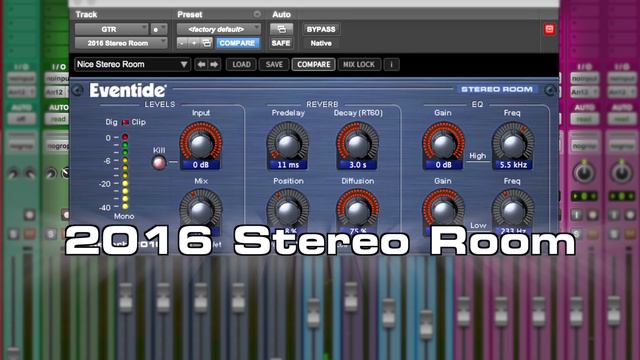
Task: Click the Dig Clip indicator LED
Action: 125,122
